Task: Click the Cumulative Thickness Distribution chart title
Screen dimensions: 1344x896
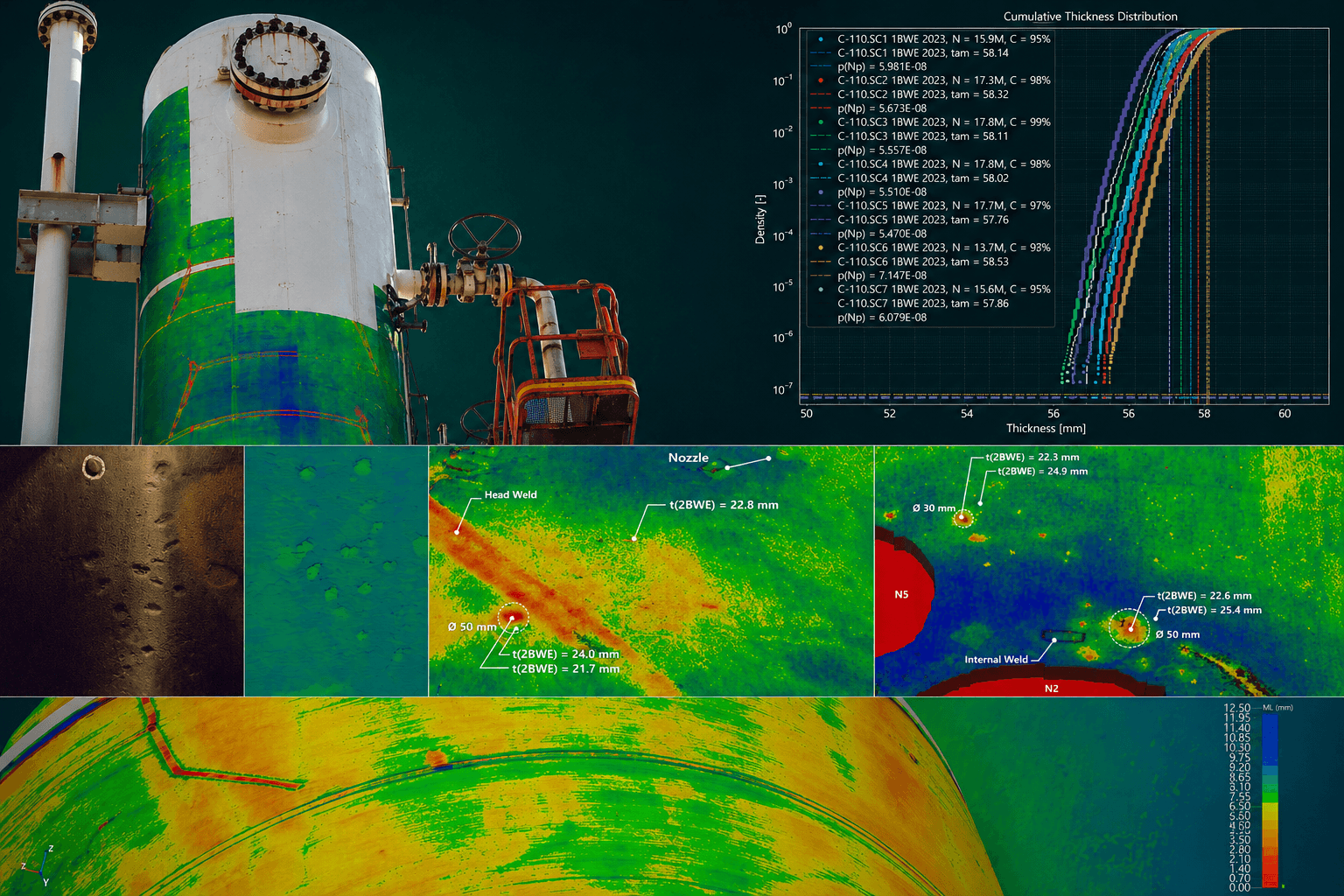Action: click(x=1090, y=17)
